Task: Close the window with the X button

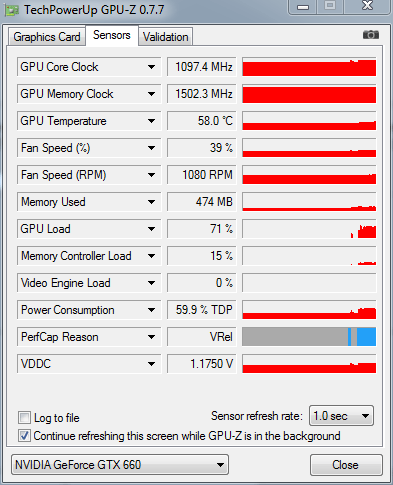Action: [x=367, y=6]
